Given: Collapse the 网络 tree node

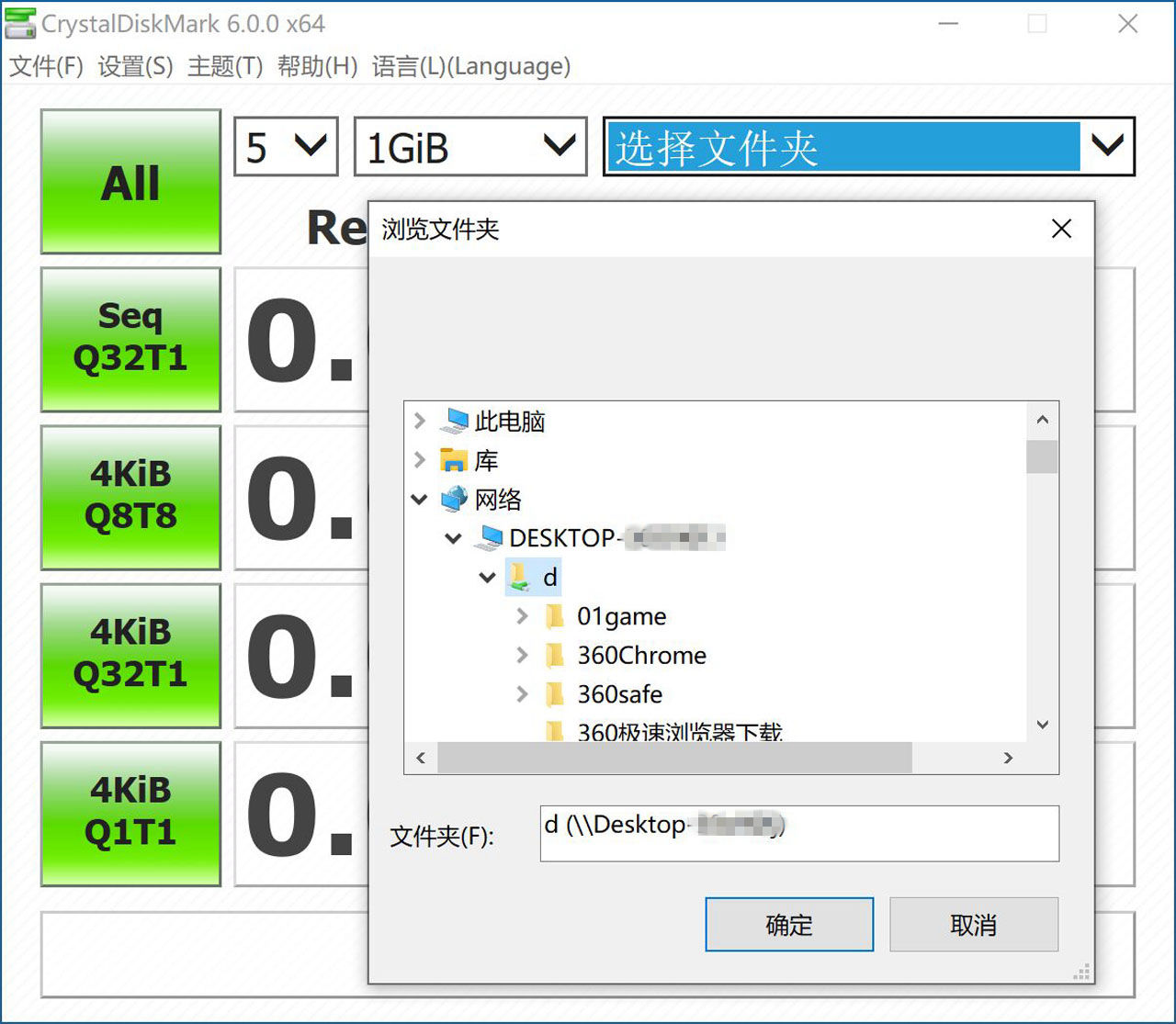Looking at the screenshot, I should tap(420, 500).
